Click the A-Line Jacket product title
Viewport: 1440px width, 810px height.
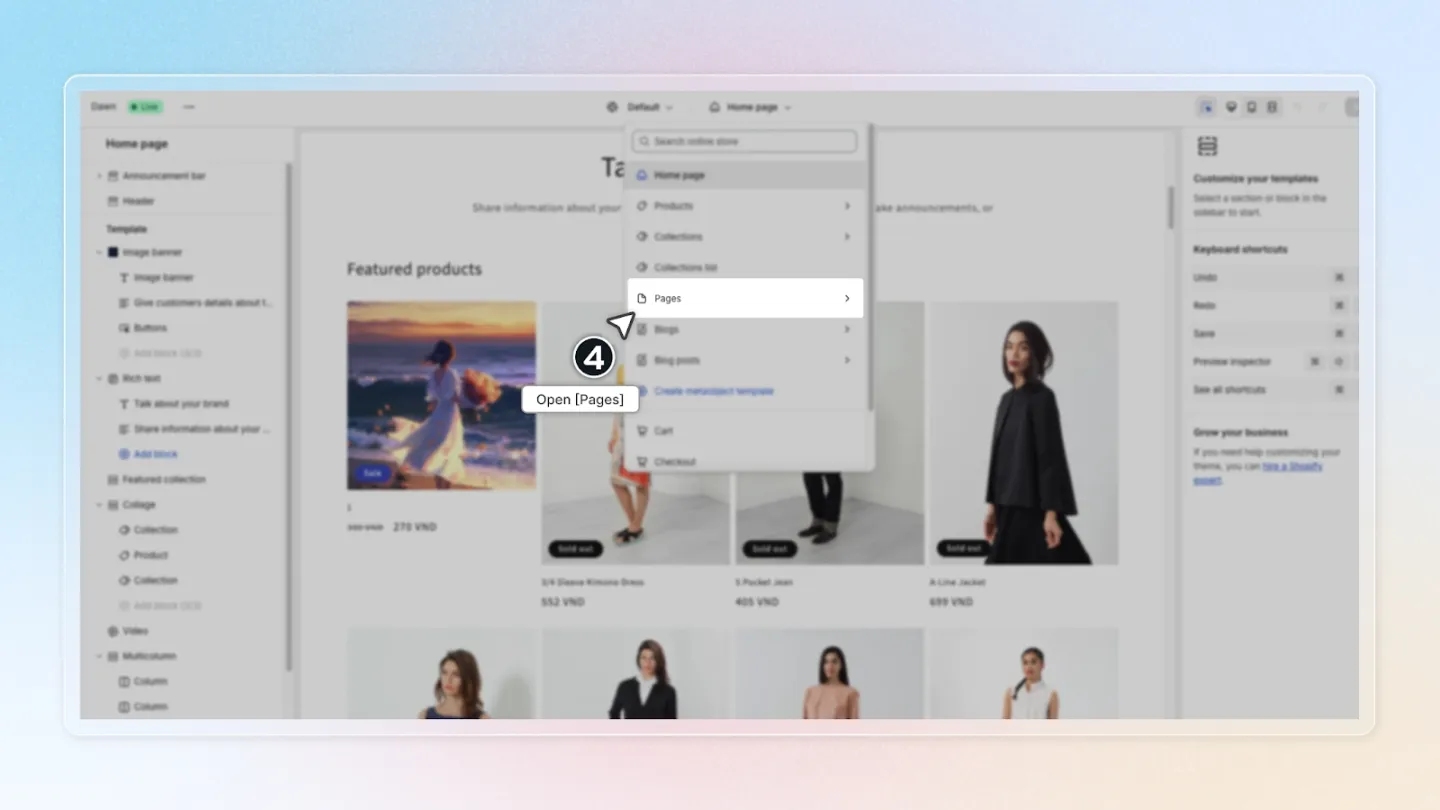(957, 582)
